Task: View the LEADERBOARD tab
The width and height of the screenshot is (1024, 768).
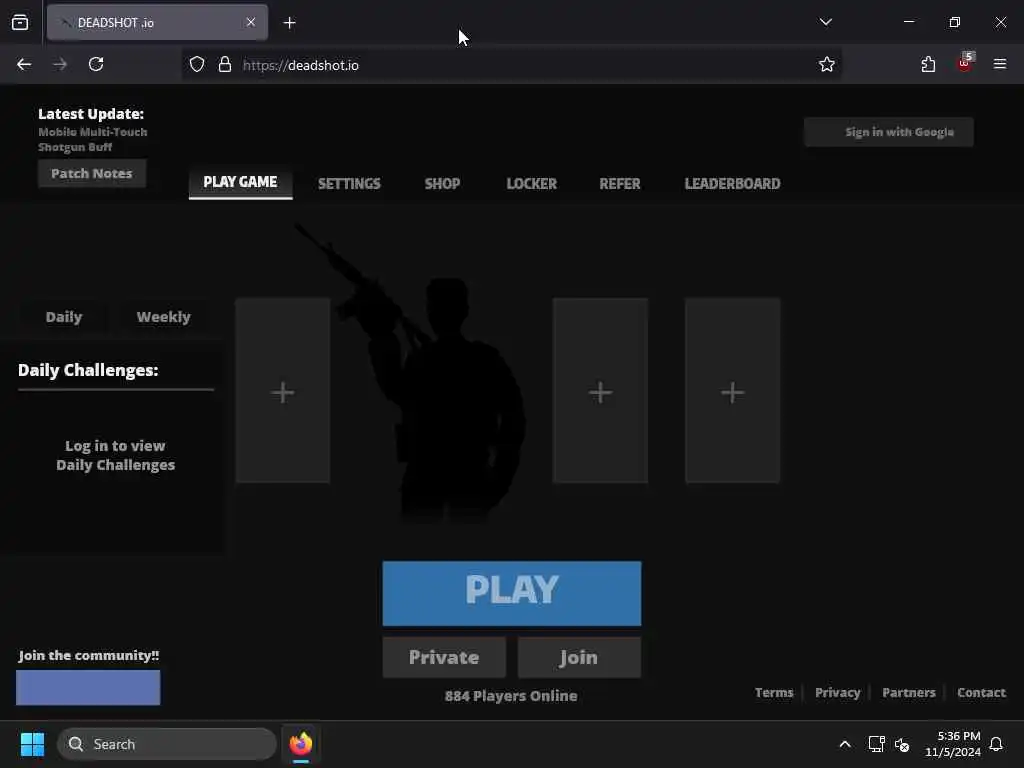Action: (x=732, y=184)
